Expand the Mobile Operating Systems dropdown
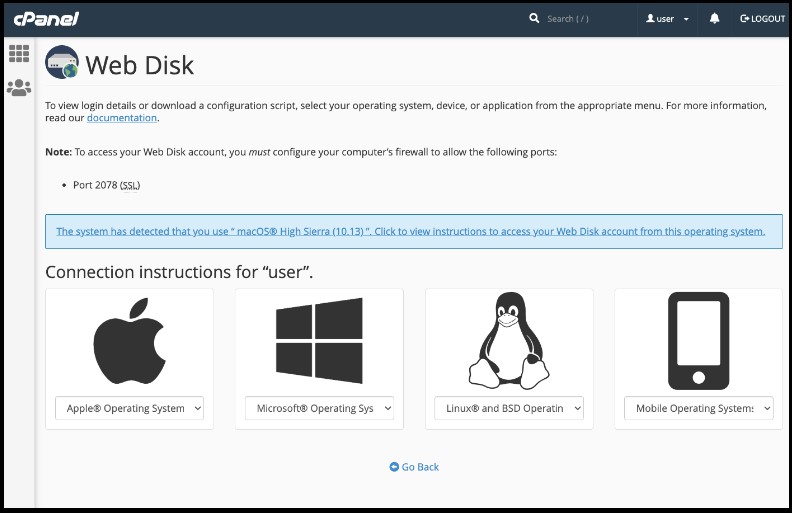 point(699,408)
